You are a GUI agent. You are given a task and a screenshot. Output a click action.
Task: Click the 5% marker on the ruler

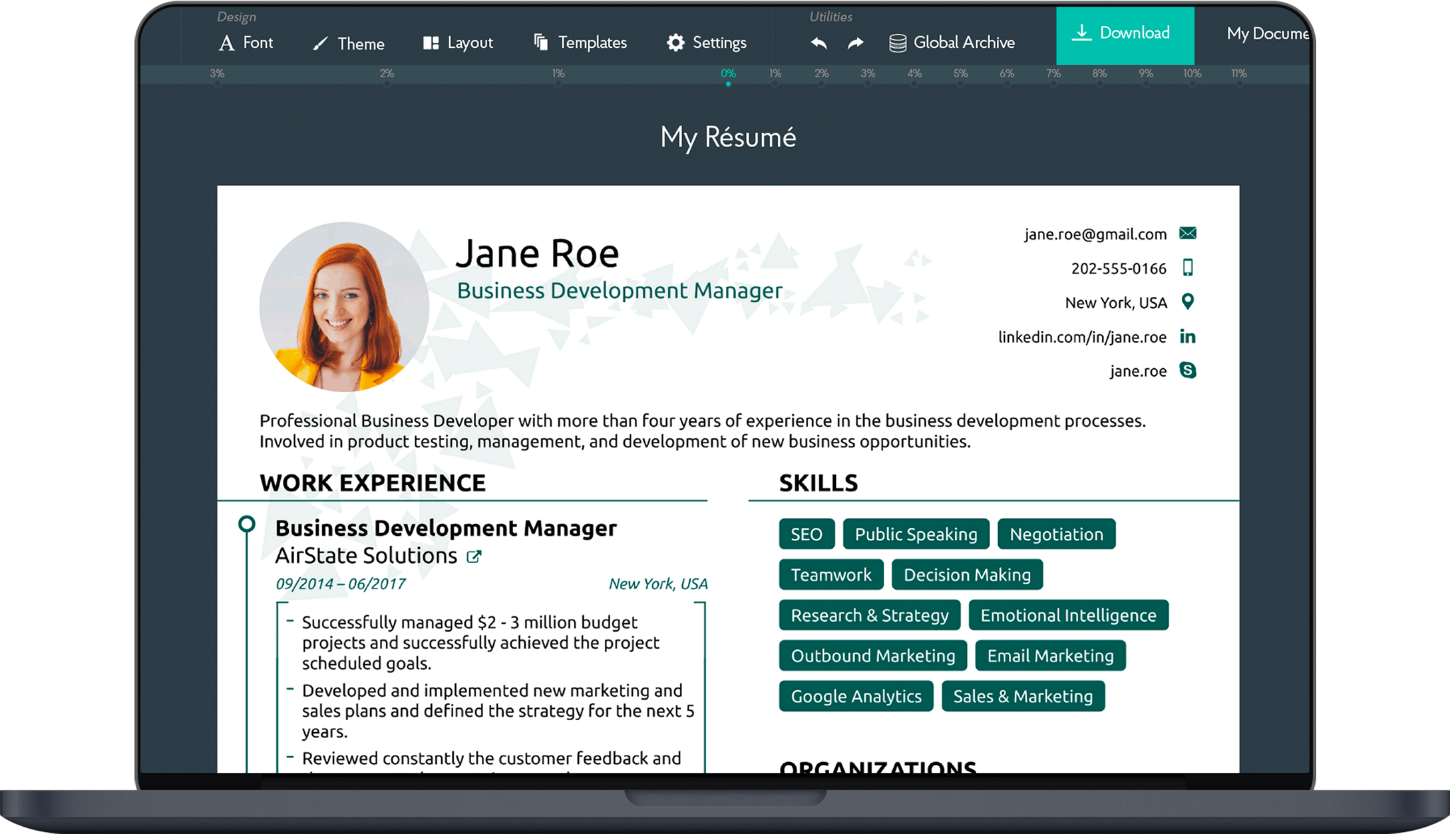(960, 75)
